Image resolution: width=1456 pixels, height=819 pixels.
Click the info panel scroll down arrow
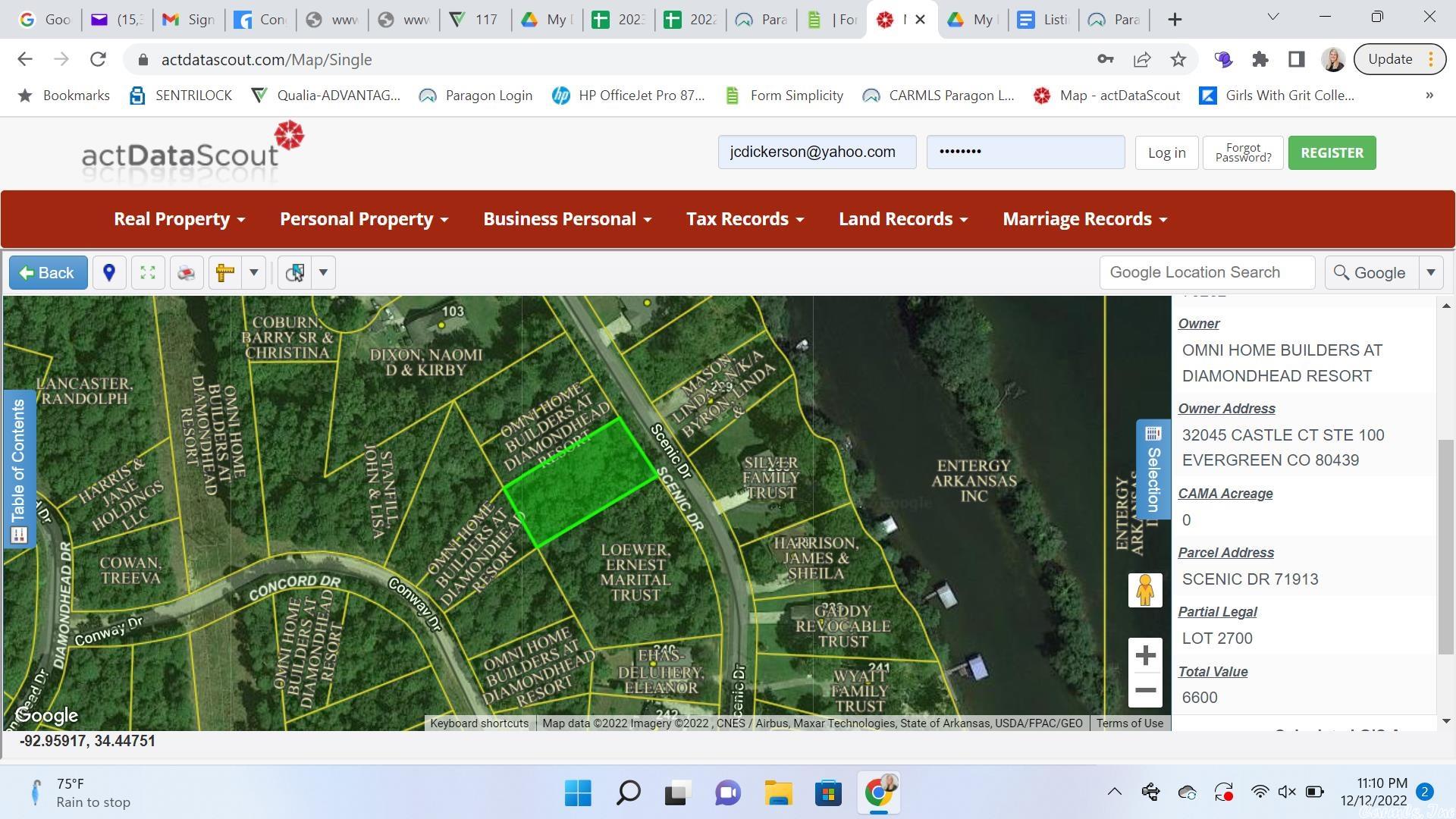coord(1446,721)
